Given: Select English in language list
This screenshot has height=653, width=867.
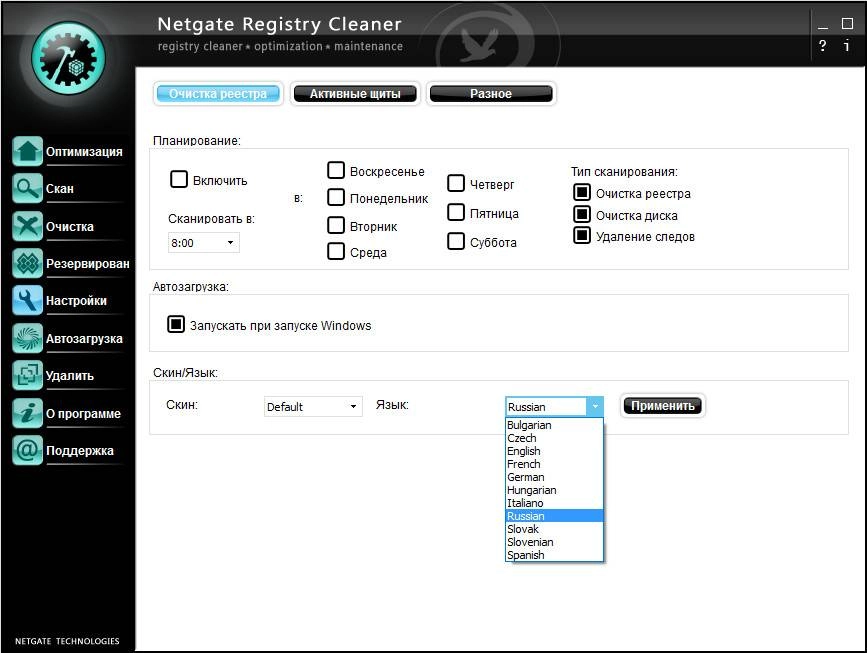Looking at the screenshot, I should (x=554, y=451).
